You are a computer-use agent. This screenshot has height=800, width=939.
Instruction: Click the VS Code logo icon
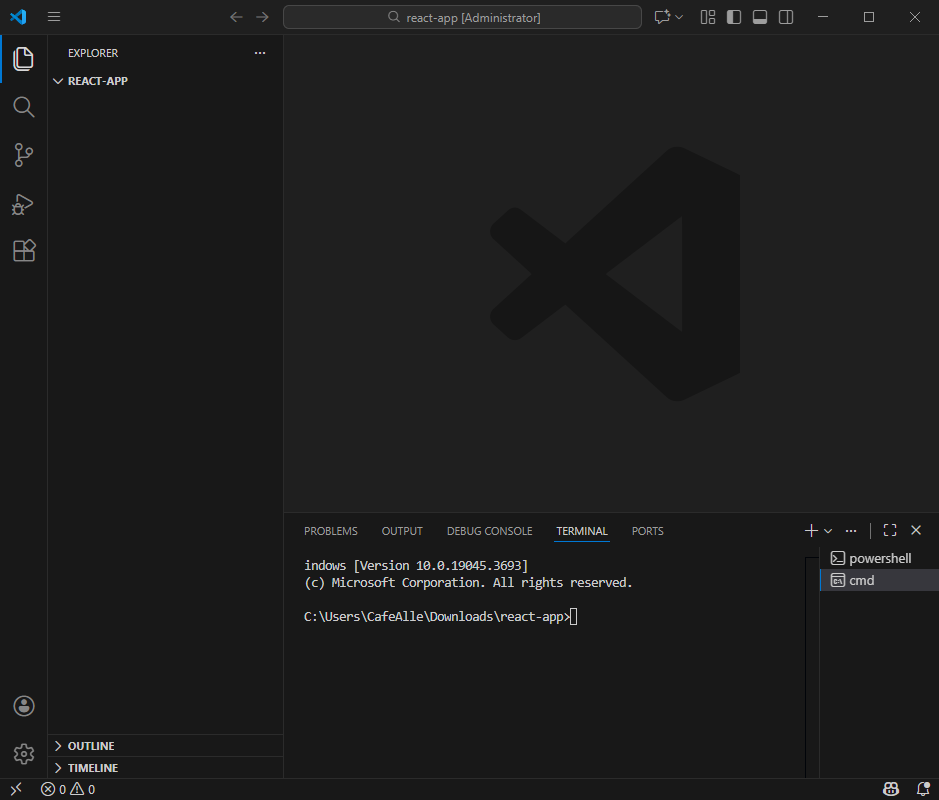click(x=18, y=17)
